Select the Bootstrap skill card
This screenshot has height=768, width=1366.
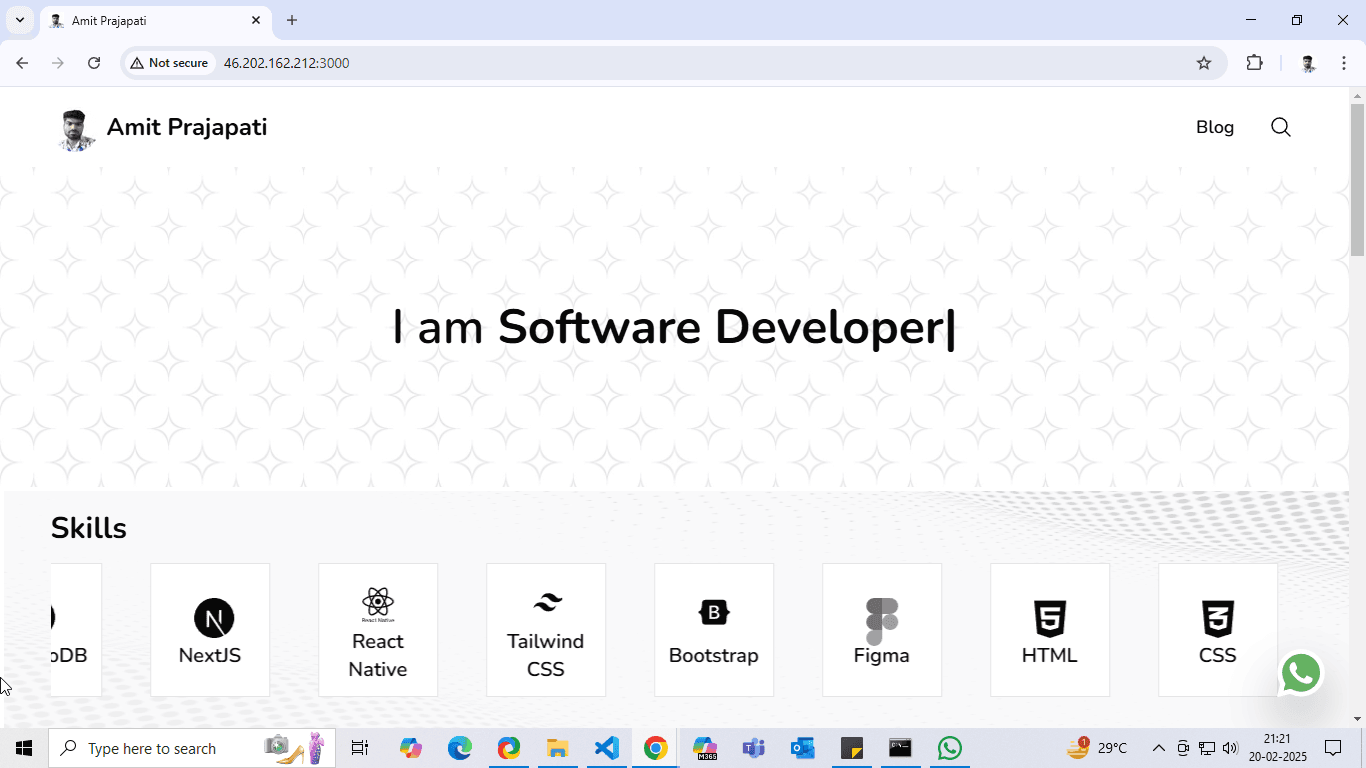(714, 630)
